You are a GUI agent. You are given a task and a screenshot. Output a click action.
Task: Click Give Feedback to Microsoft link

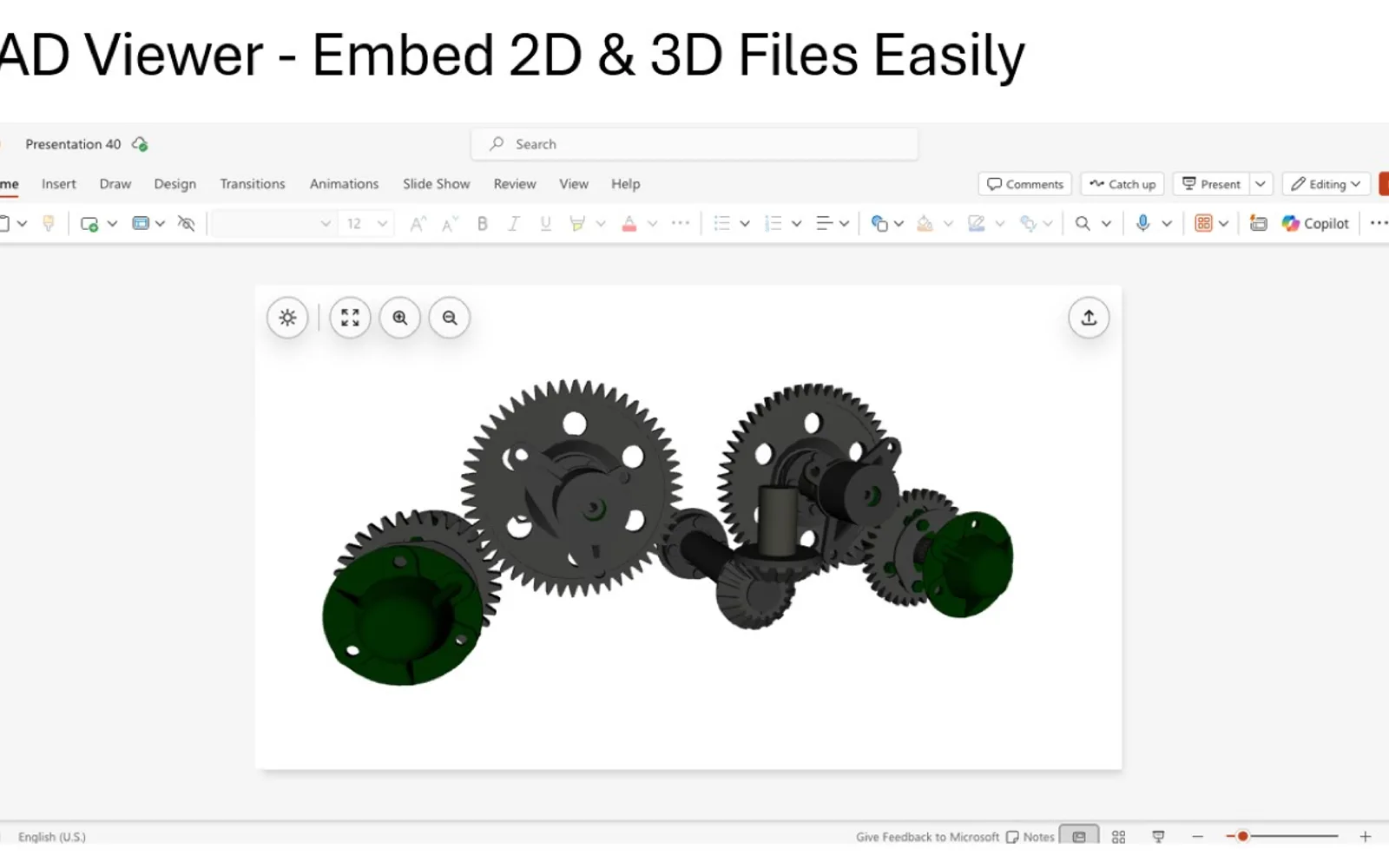click(x=928, y=837)
